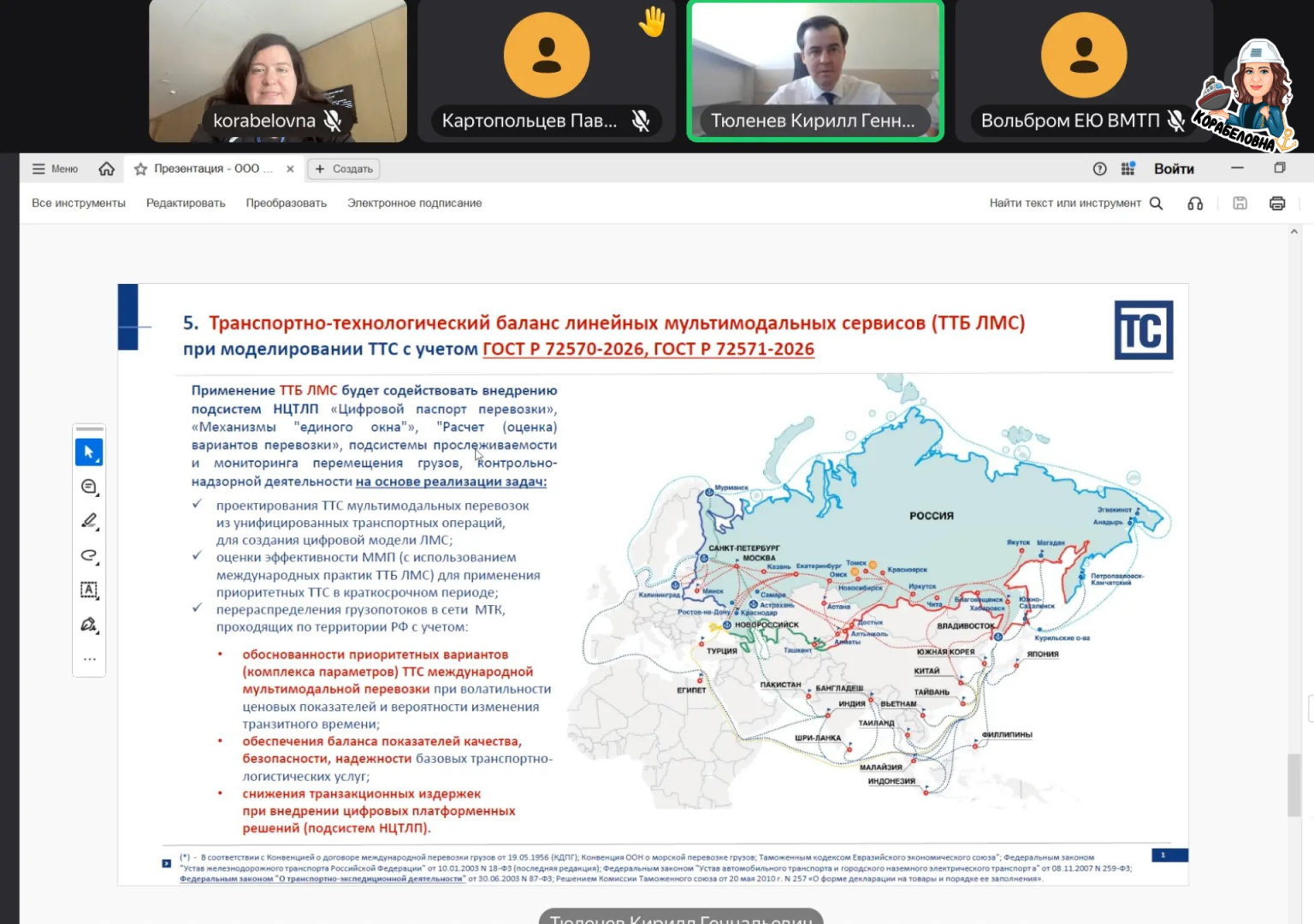Viewport: 1314px width, 924px height.
Task: Star the Презентация document tab
Action: 141,169
